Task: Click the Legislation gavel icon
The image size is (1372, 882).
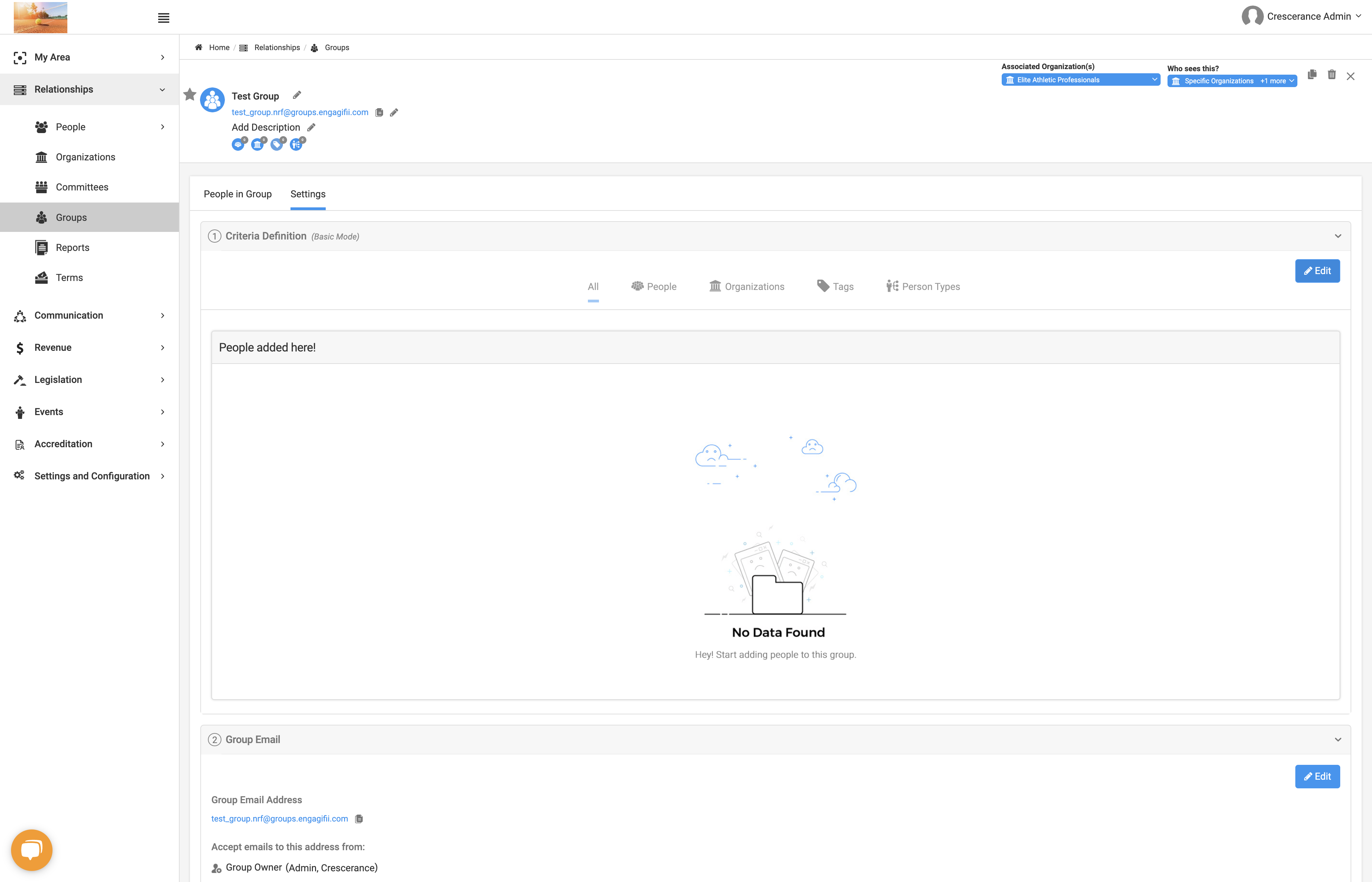Action: (x=20, y=380)
